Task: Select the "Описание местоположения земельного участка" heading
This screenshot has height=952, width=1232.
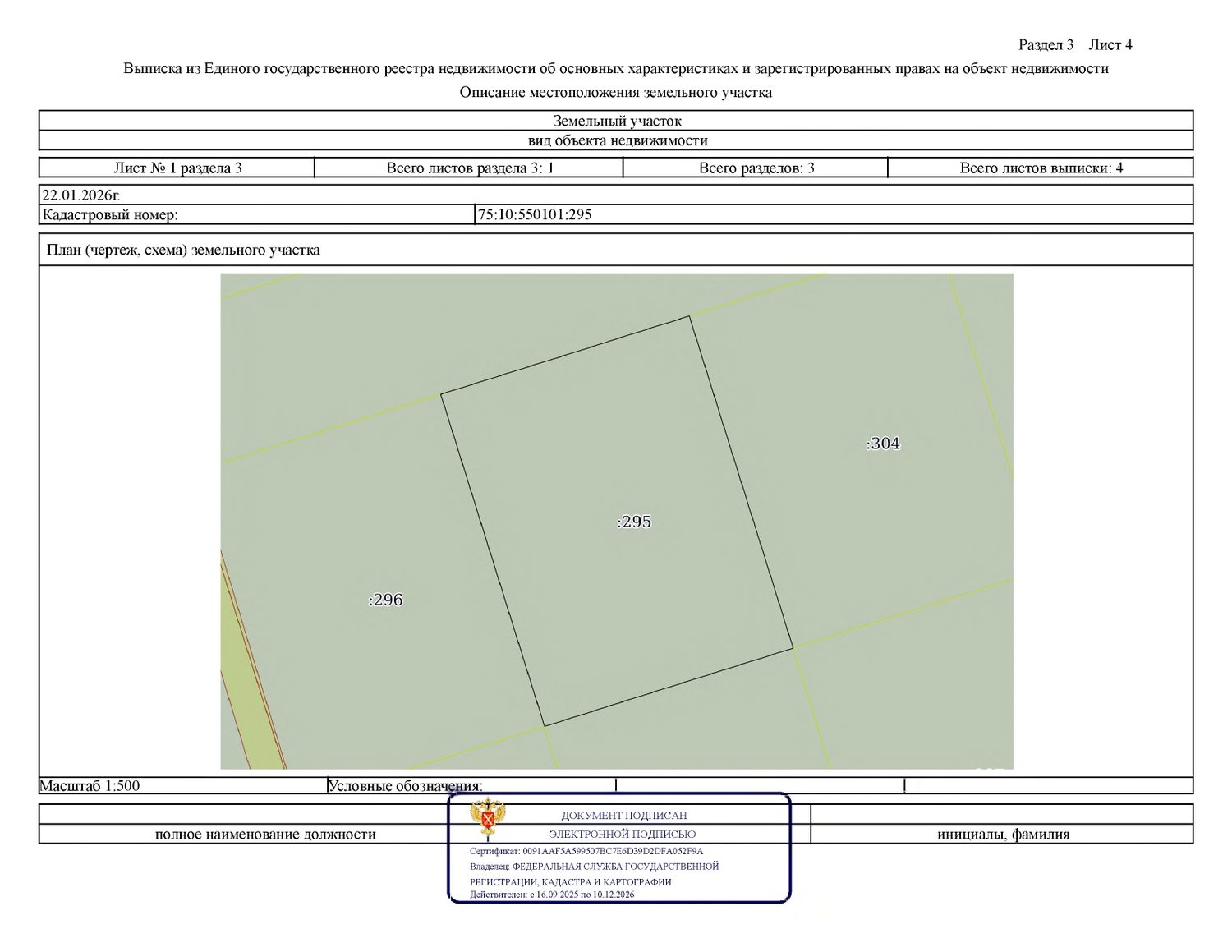Action: pyautogui.click(x=616, y=93)
